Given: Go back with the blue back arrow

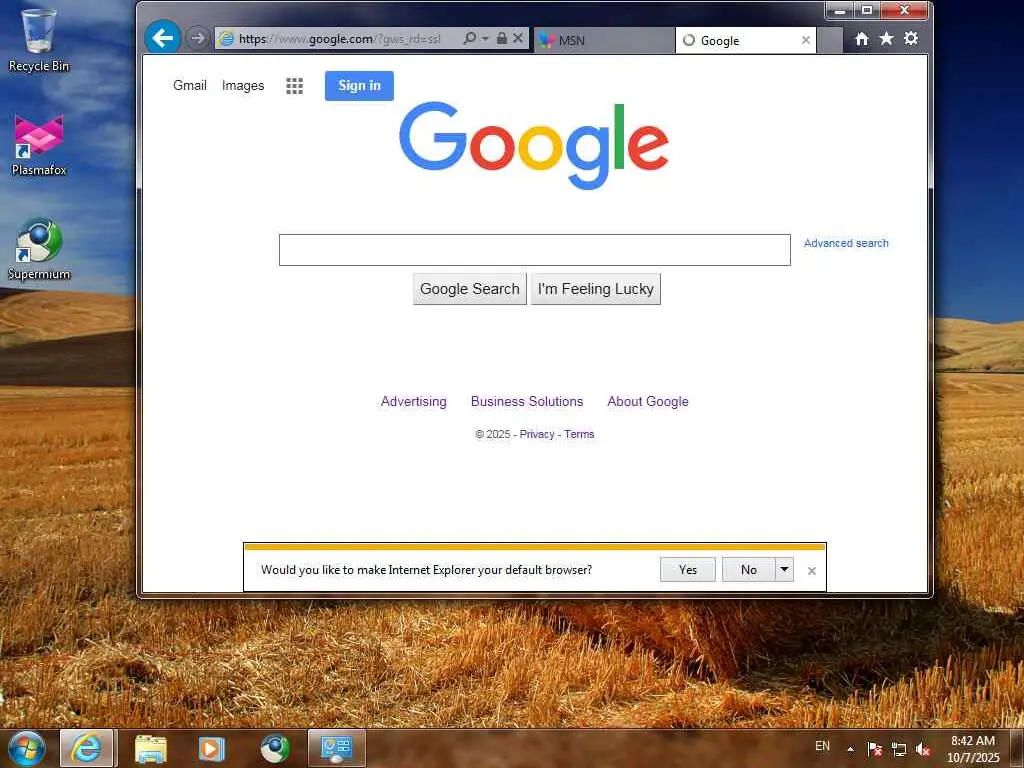Looking at the screenshot, I should 163,38.
